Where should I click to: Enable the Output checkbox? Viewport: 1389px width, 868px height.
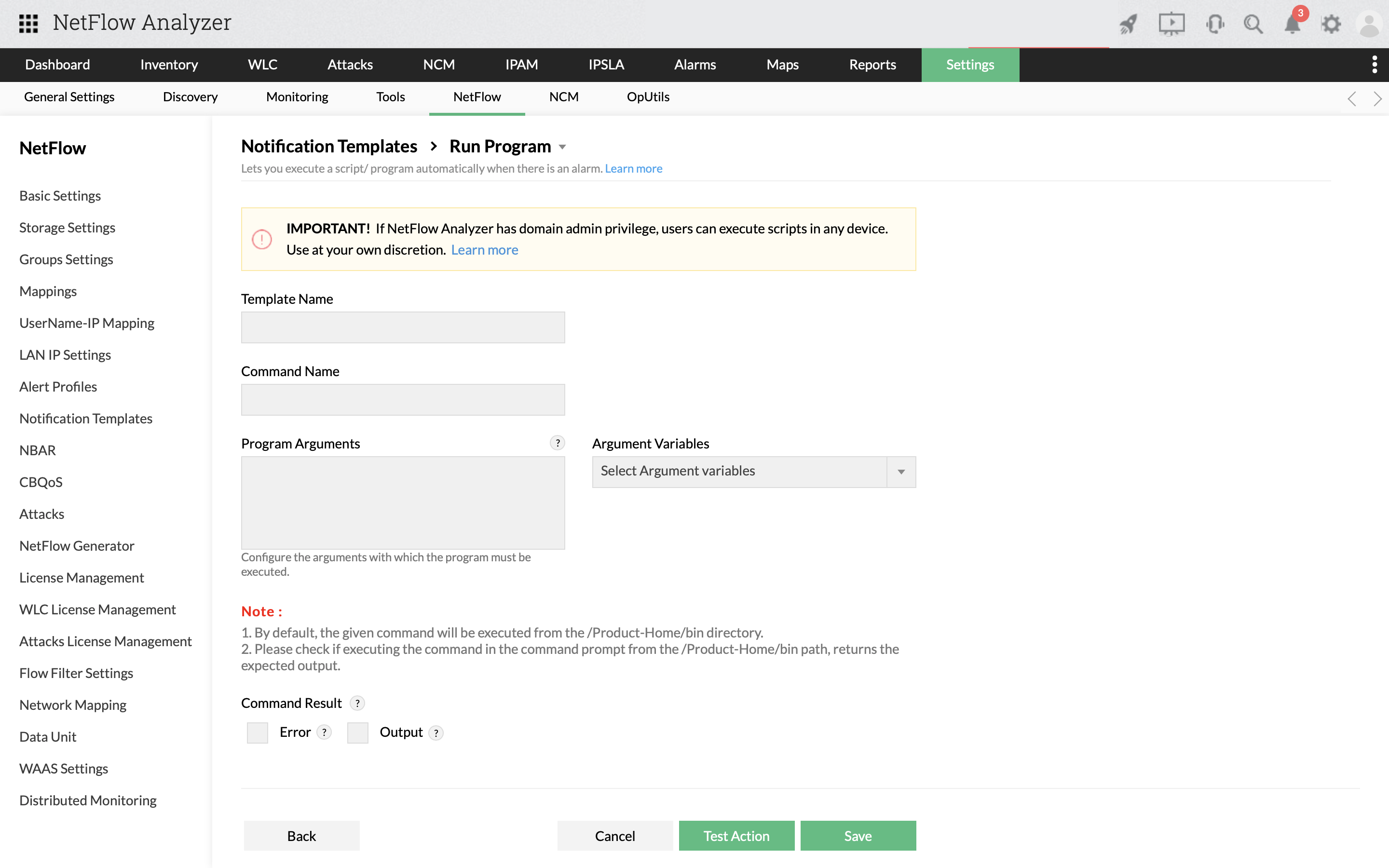click(x=357, y=732)
